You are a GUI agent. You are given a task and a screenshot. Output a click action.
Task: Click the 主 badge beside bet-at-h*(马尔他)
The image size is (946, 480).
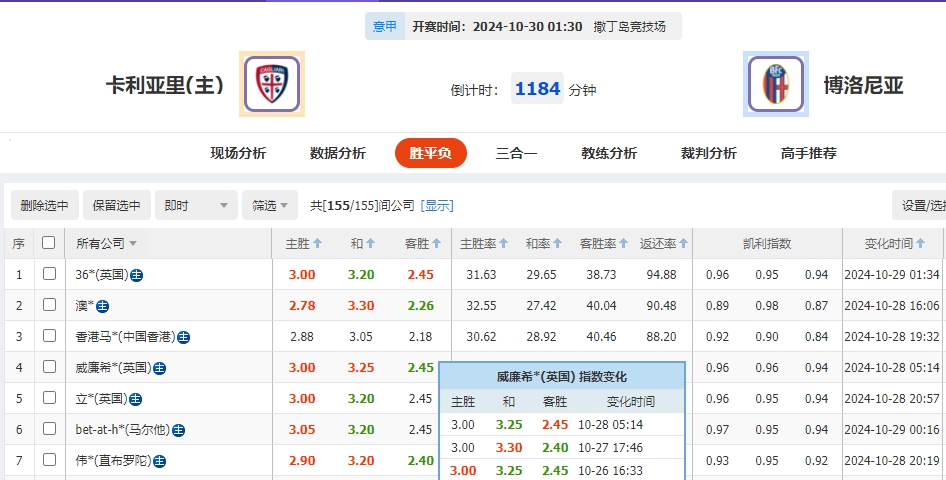click(x=178, y=430)
